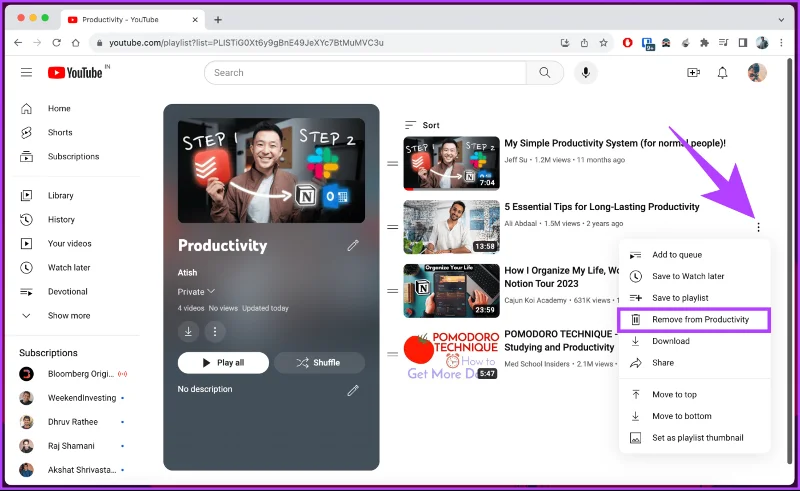The width and height of the screenshot is (800, 491).
Task: Open the browser extensions puzzle icon
Action: click(705, 43)
